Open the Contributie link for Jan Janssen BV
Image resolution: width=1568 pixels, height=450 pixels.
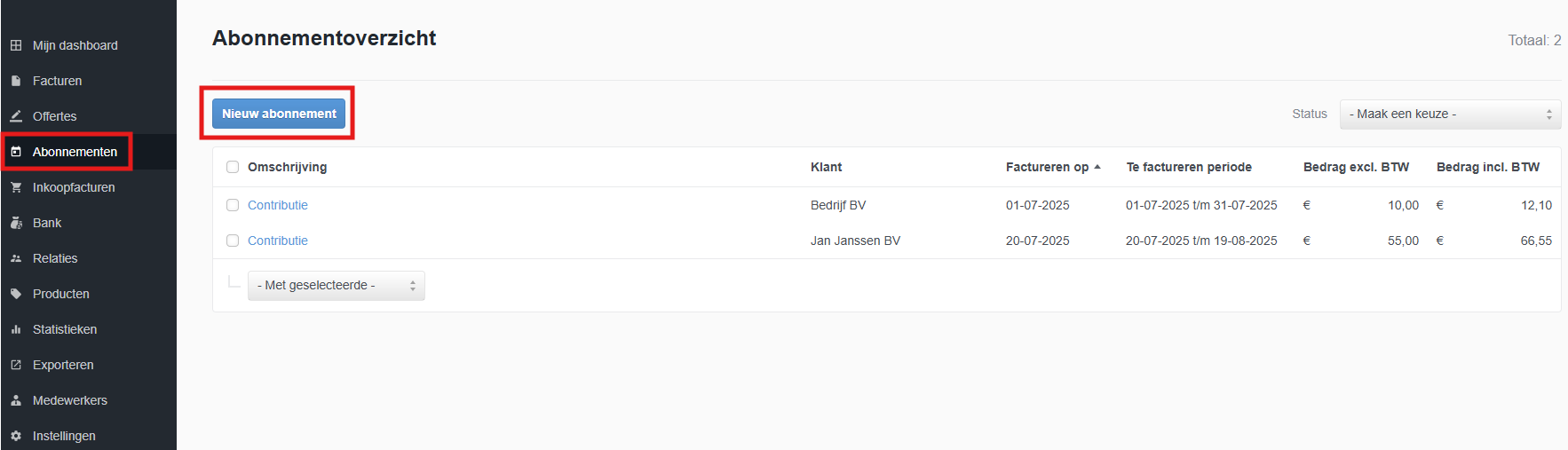pos(278,241)
